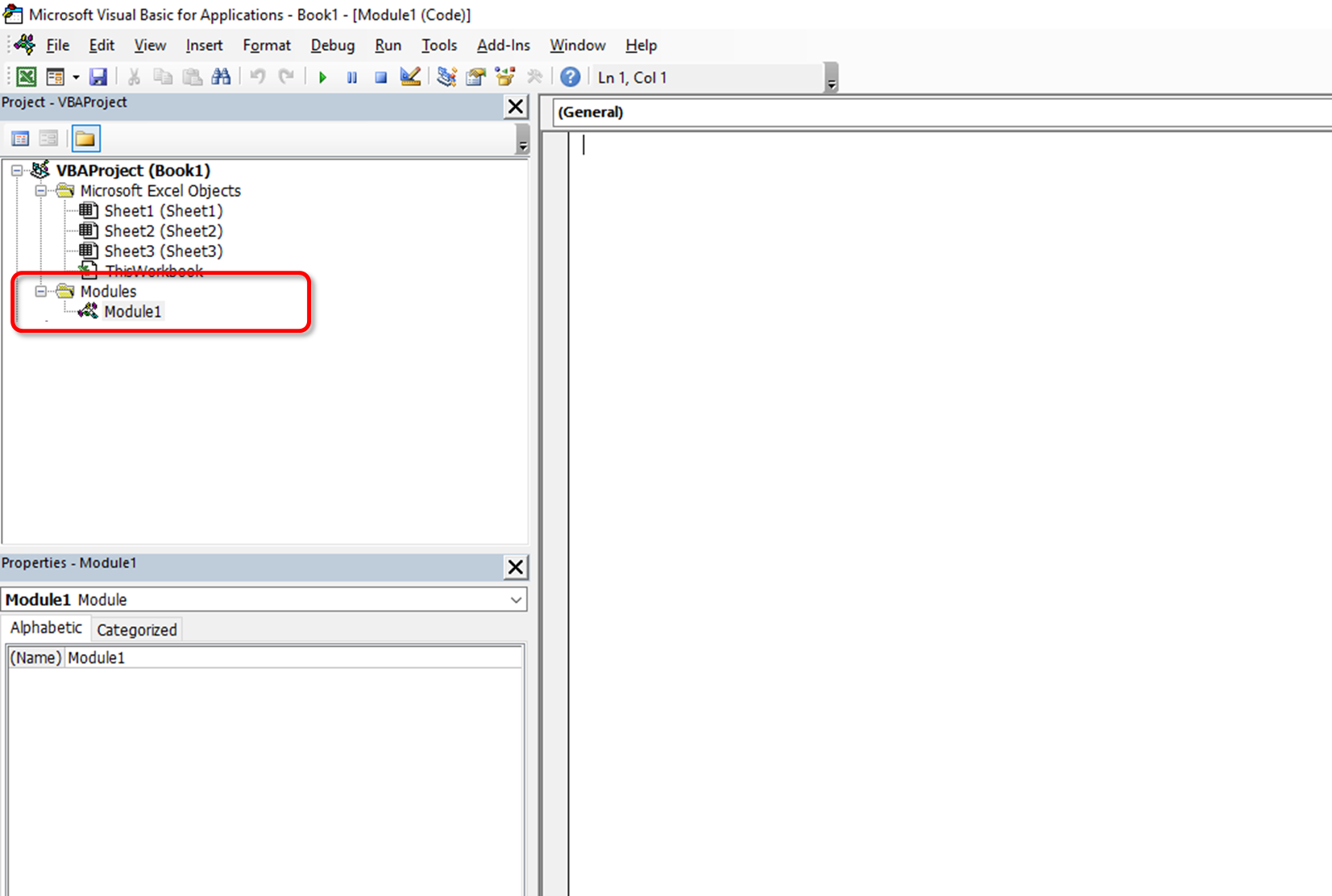This screenshot has height=896, width=1332.
Task: Open the Edit menu
Action: [x=102, y=45]
